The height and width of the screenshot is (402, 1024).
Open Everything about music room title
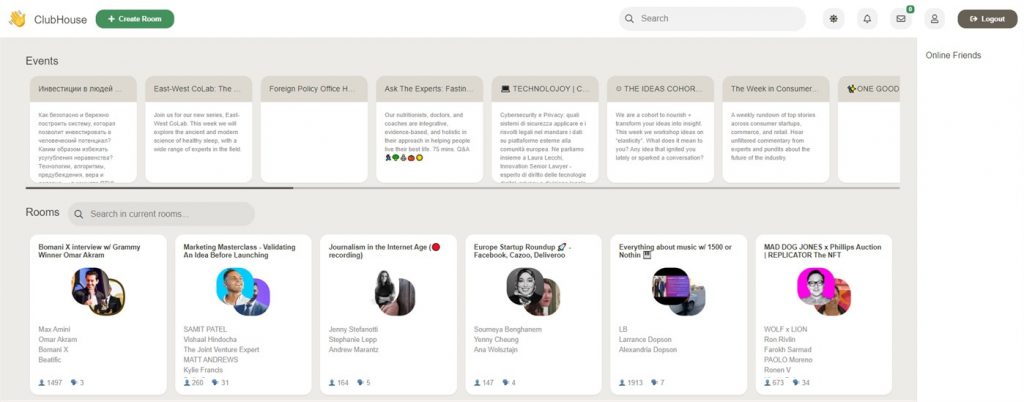coord(675,251)
